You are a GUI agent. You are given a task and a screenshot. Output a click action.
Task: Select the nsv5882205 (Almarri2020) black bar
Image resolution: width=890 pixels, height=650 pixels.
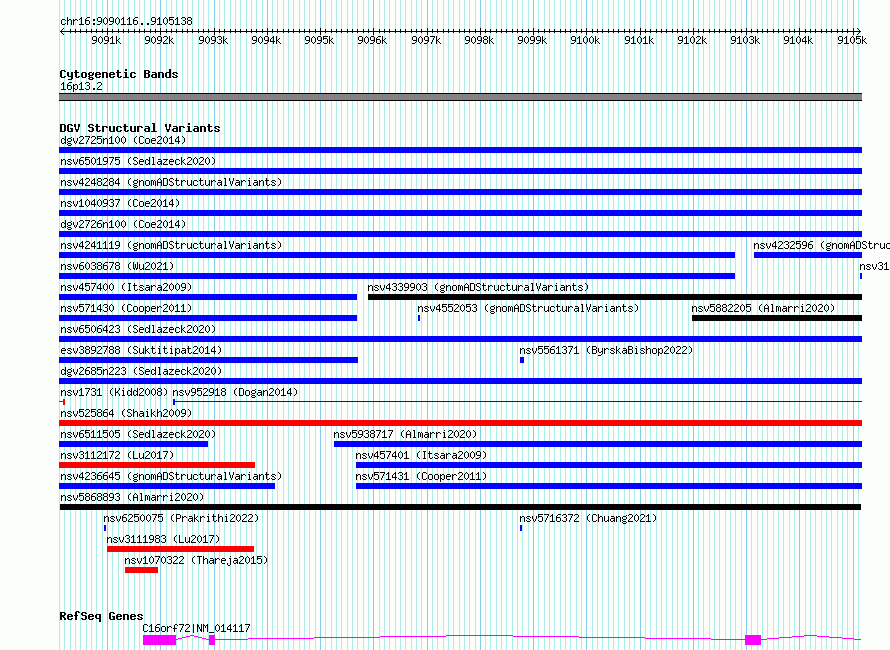(777, 318)
